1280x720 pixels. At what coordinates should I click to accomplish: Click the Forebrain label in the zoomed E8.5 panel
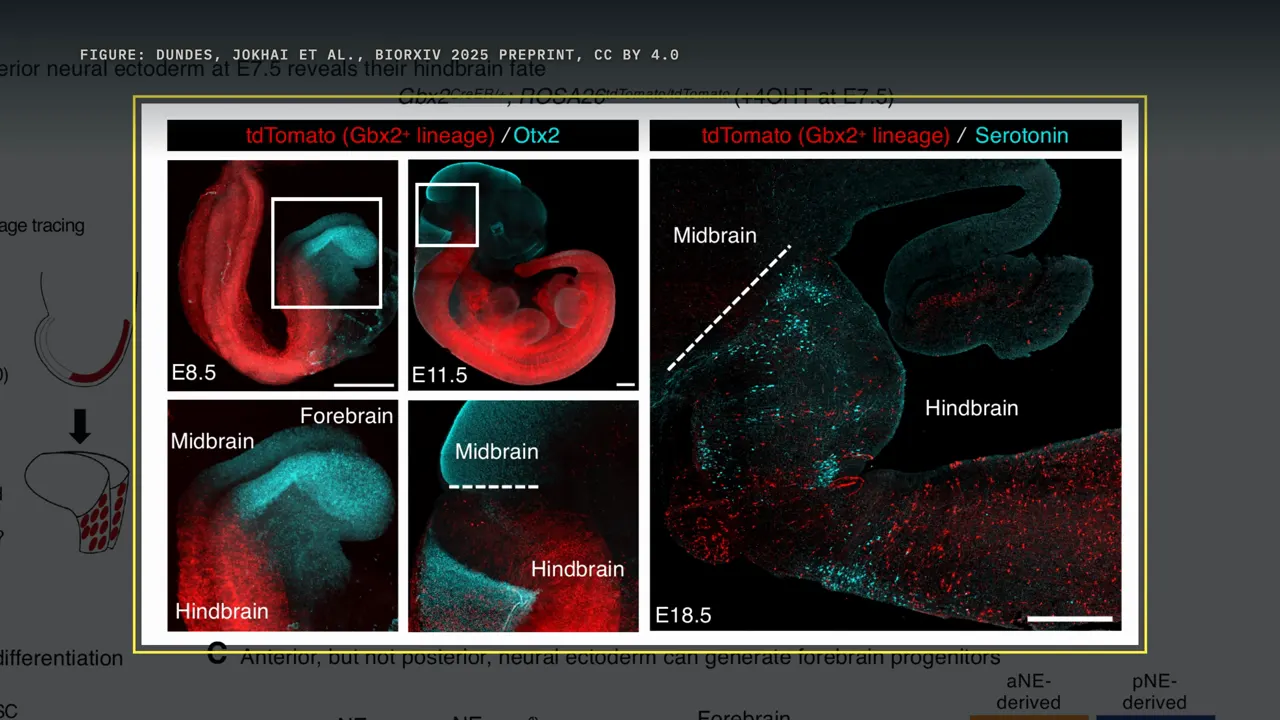coord(347,416)
